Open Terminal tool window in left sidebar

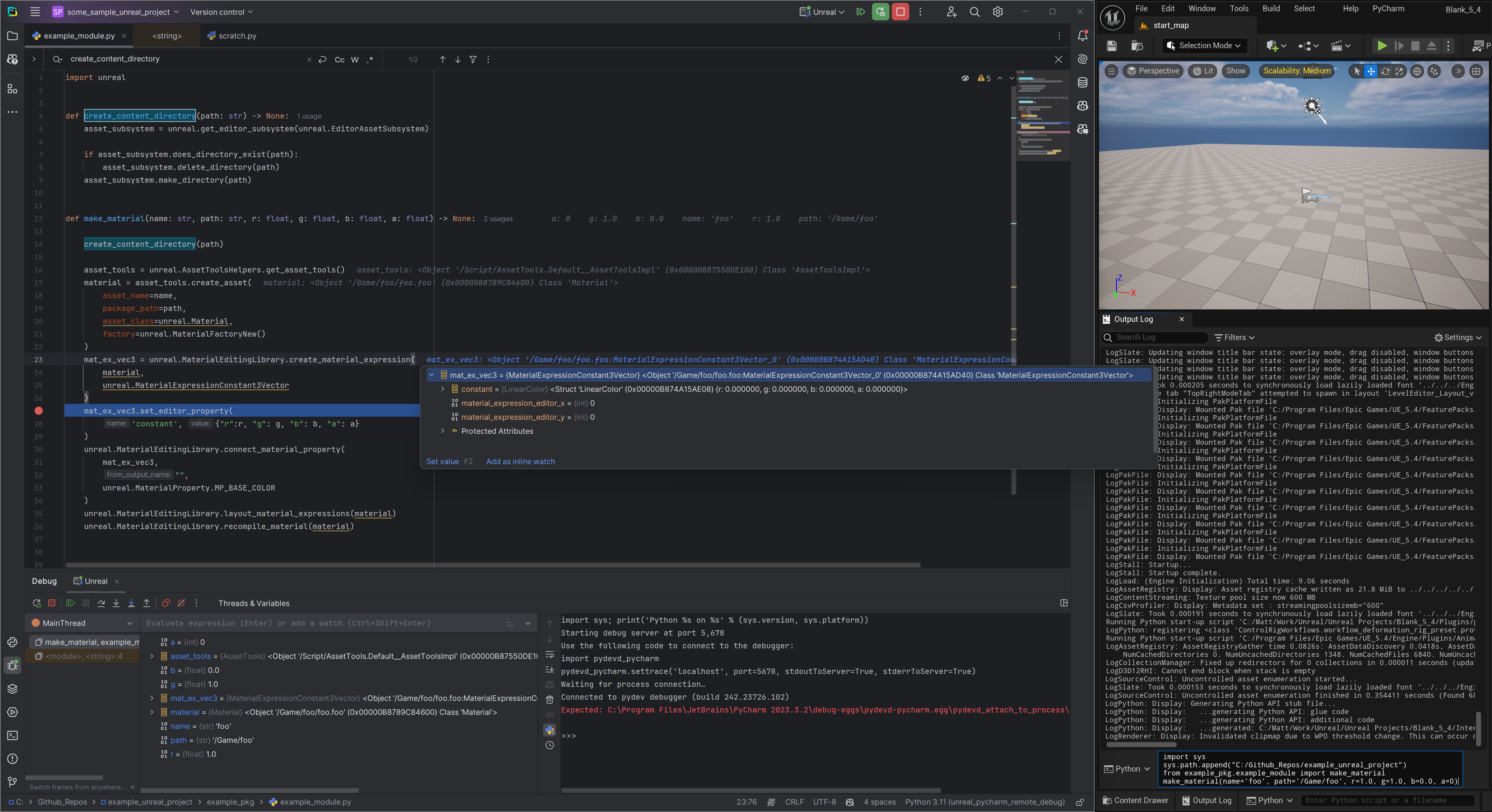[x=12, y=735]
